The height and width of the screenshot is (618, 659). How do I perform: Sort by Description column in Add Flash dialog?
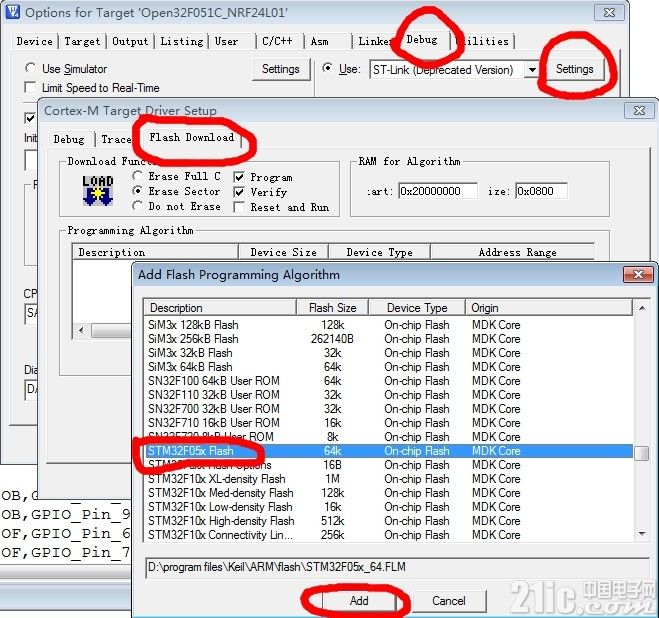point(220,308)
